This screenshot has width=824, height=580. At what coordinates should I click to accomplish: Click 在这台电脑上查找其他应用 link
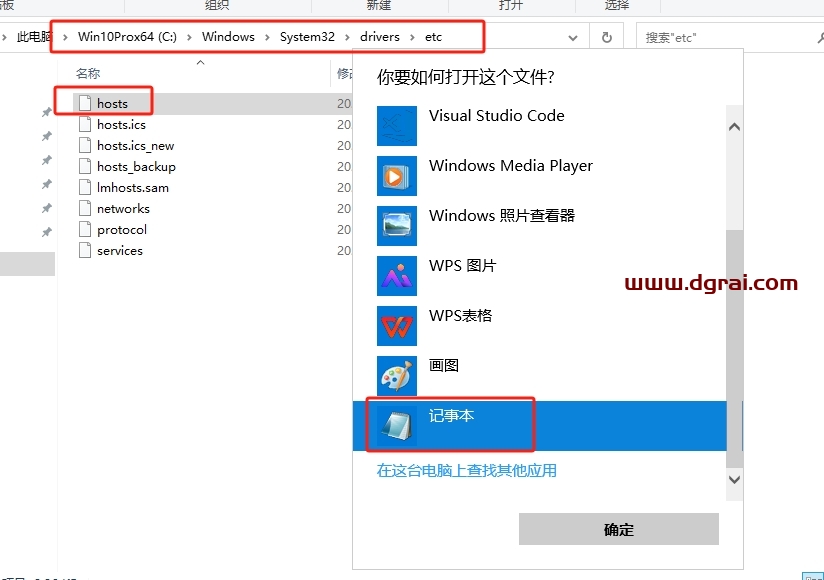click(466, 470)
